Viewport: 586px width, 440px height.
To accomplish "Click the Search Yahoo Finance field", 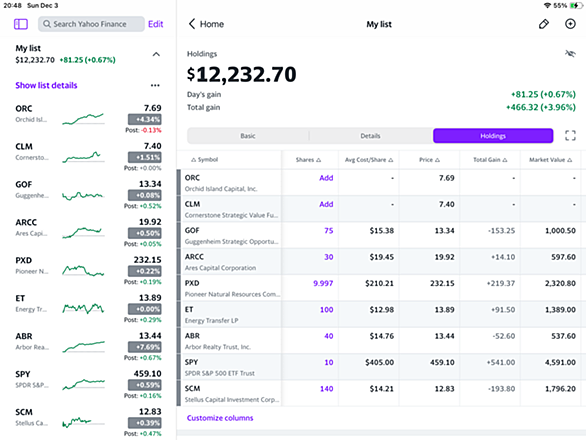I will pyautogui.click(x=91, y=24).
